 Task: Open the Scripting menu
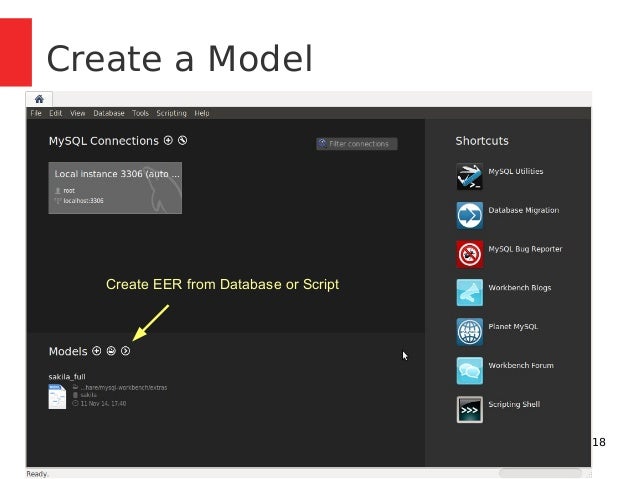pos(171,113)
